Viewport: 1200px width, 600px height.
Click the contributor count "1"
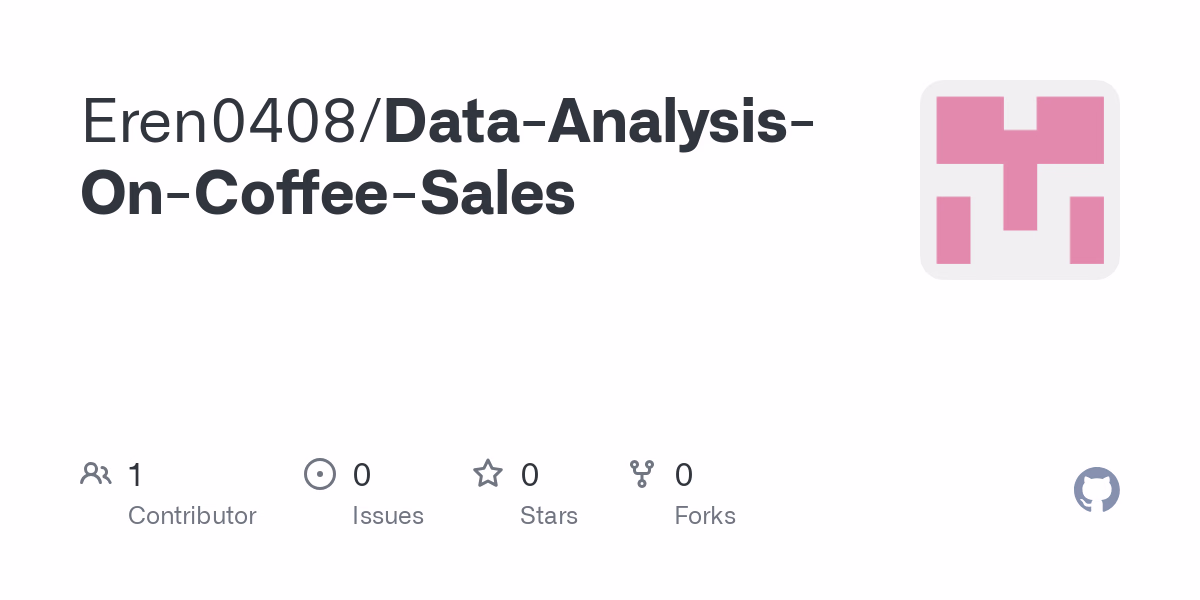(x=135, y=475)
